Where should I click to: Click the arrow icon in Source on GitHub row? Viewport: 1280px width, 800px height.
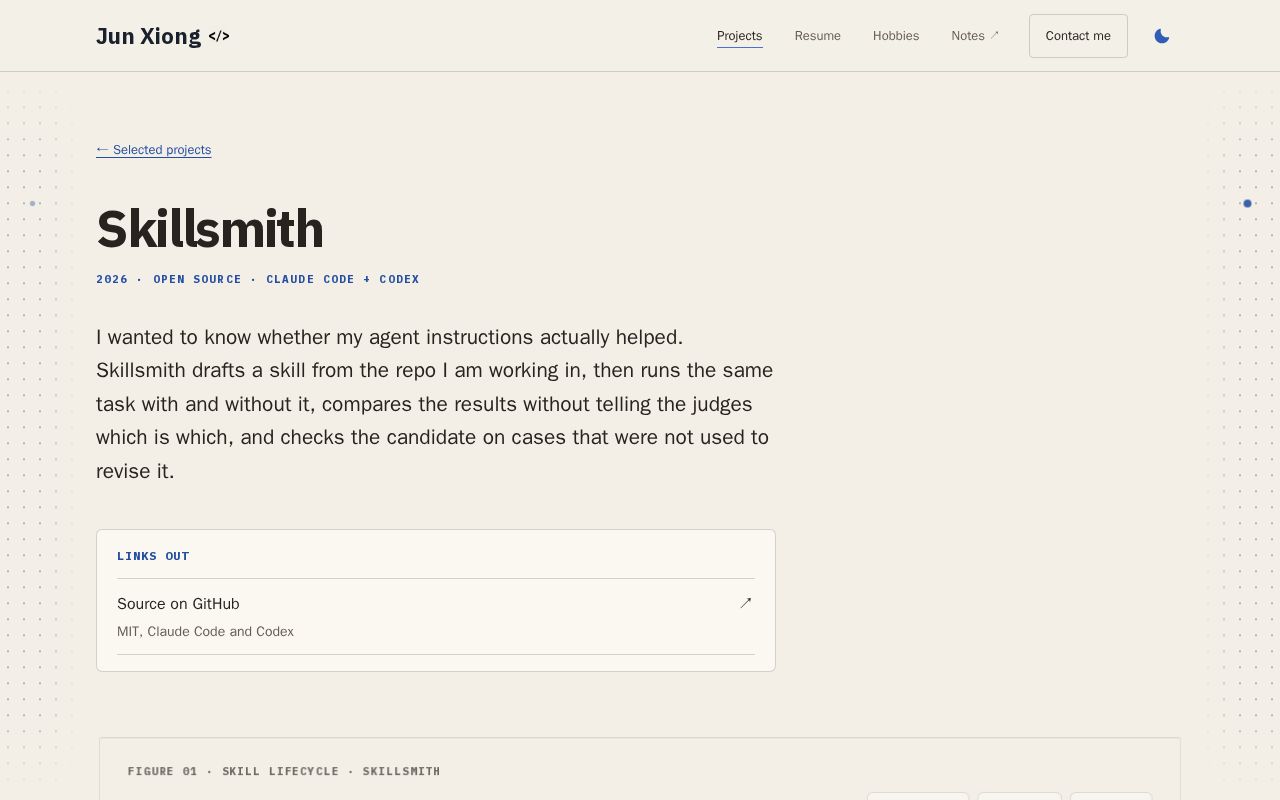(746, 603)
